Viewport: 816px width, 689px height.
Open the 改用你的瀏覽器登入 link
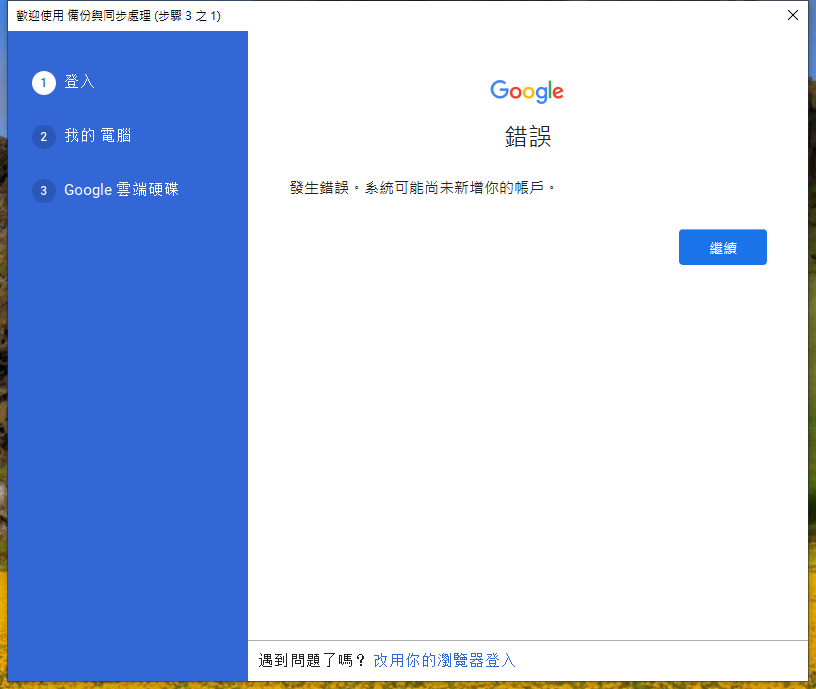tap(444, 660)
